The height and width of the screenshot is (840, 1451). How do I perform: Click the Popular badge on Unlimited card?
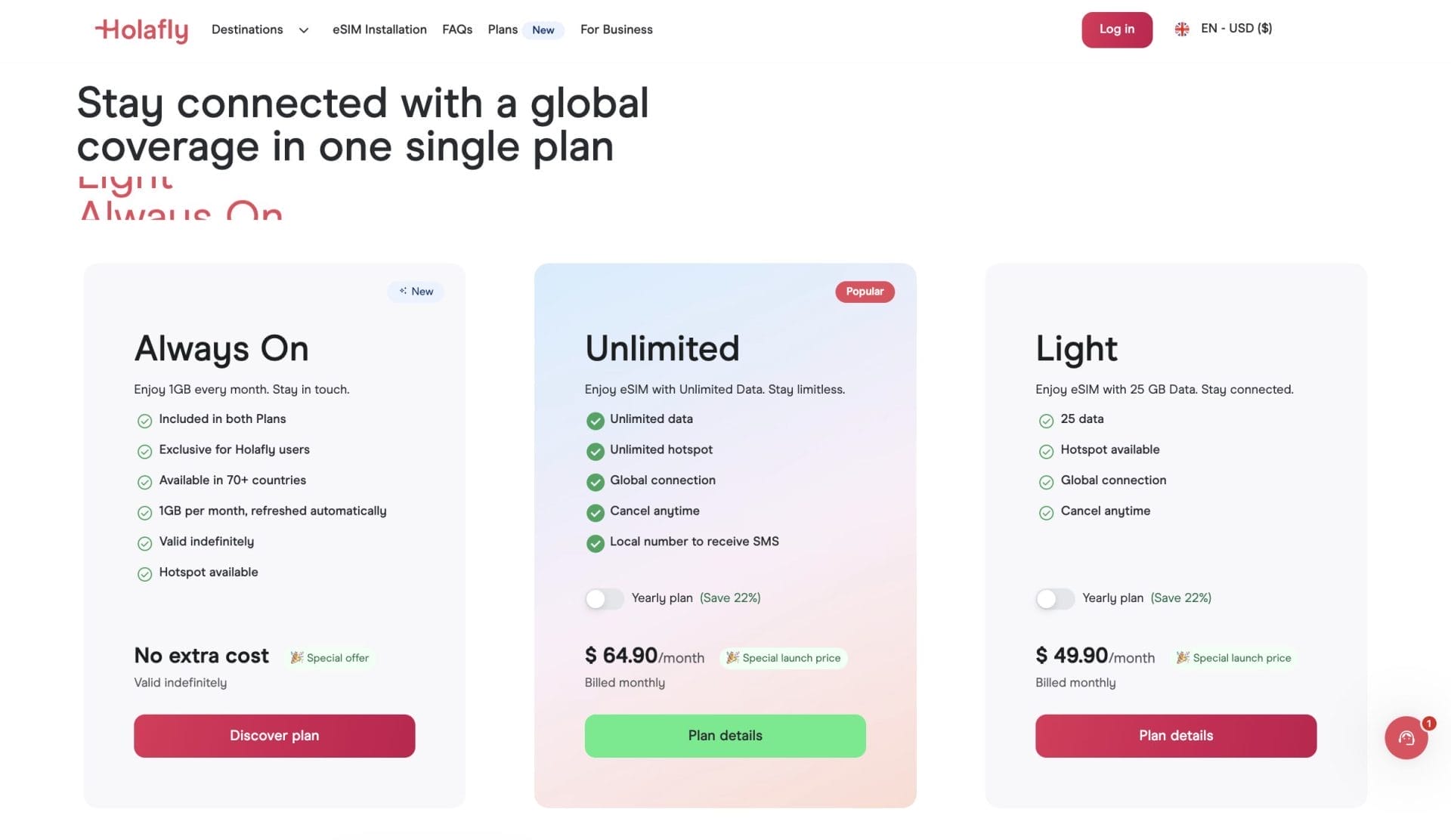point(865,292)
